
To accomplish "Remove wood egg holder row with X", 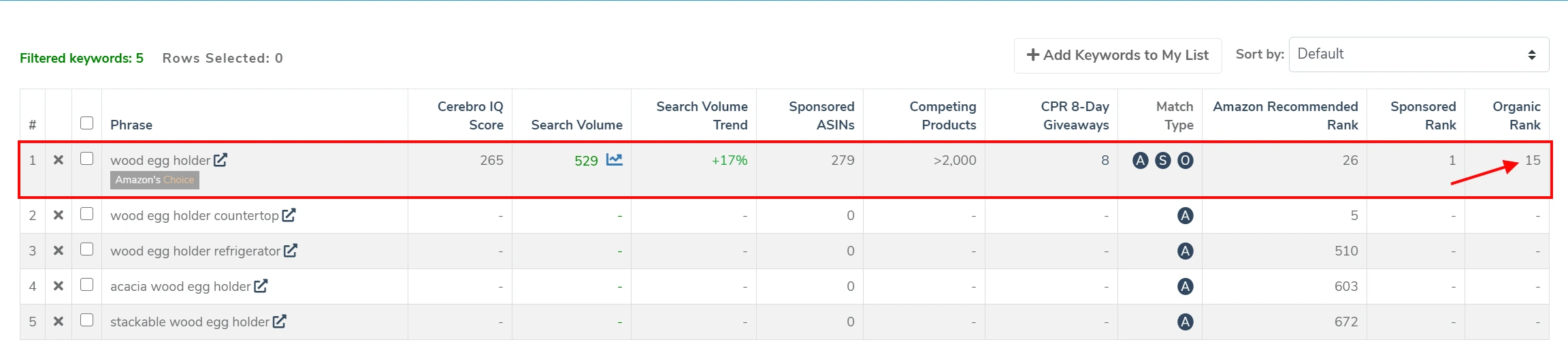I will [x=59, y=160].
